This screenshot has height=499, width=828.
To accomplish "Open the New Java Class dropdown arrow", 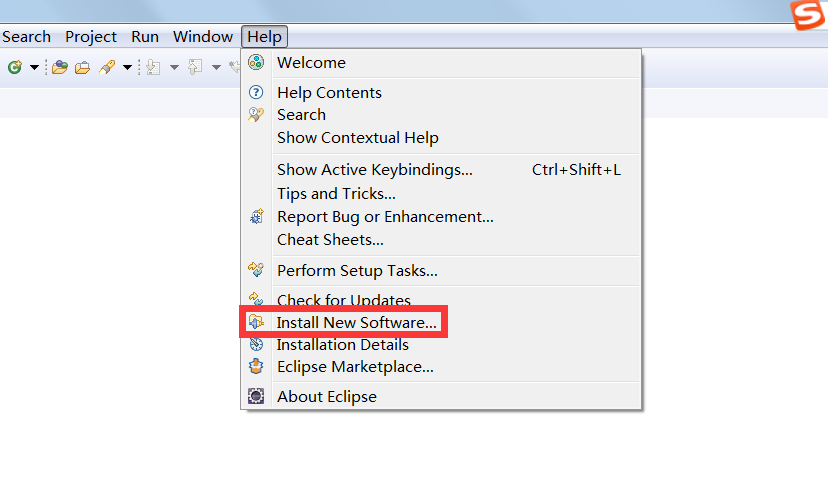I will 34,68.
